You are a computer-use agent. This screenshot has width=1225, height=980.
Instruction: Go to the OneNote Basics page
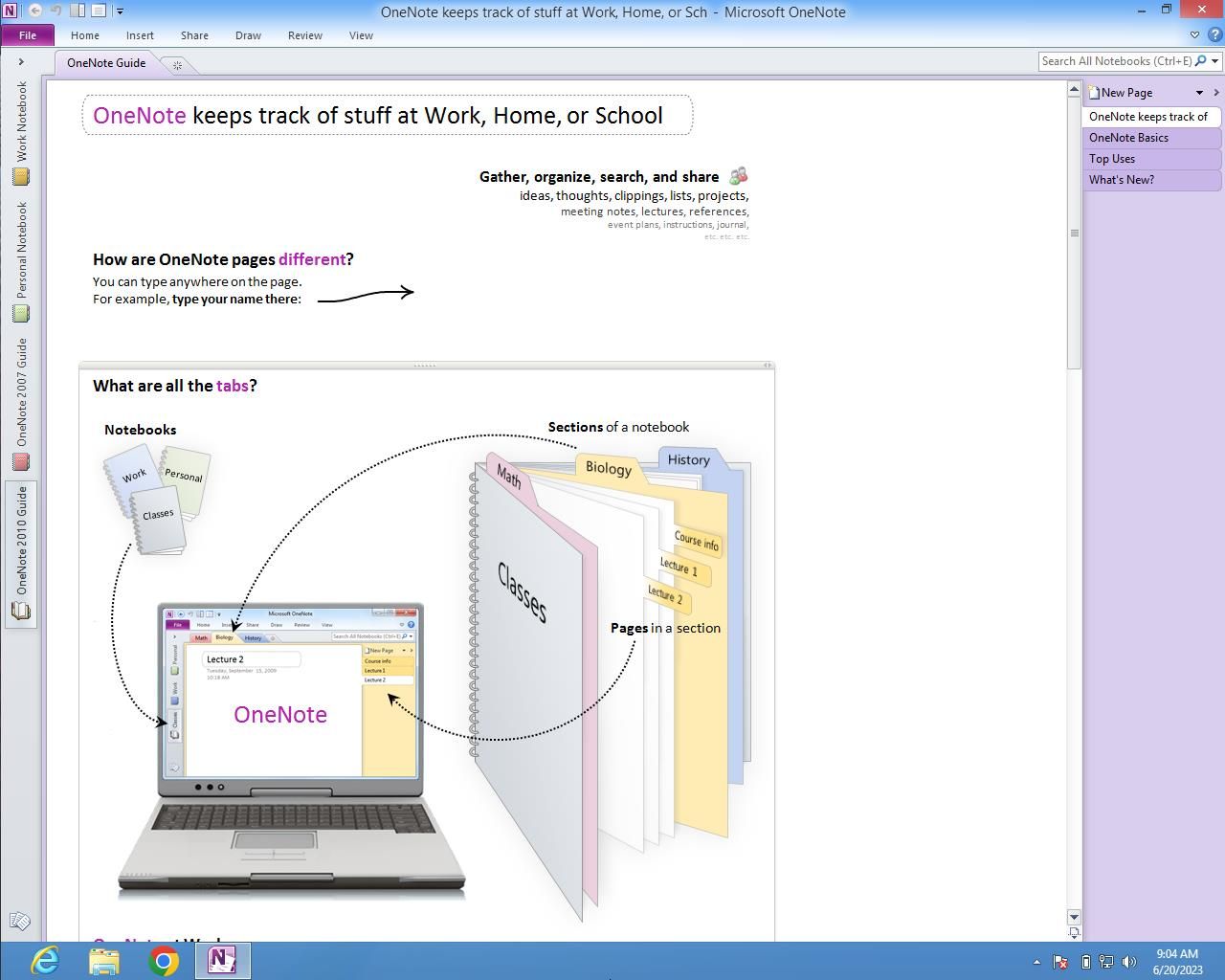(1128, 138)
